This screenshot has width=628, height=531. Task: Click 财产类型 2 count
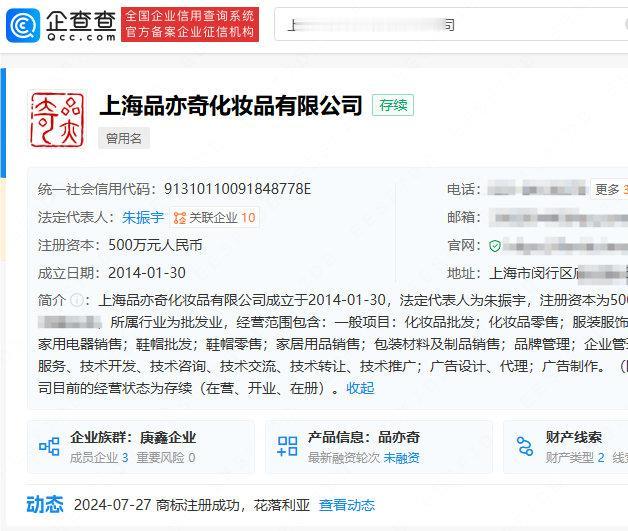[x=575, y=457]
